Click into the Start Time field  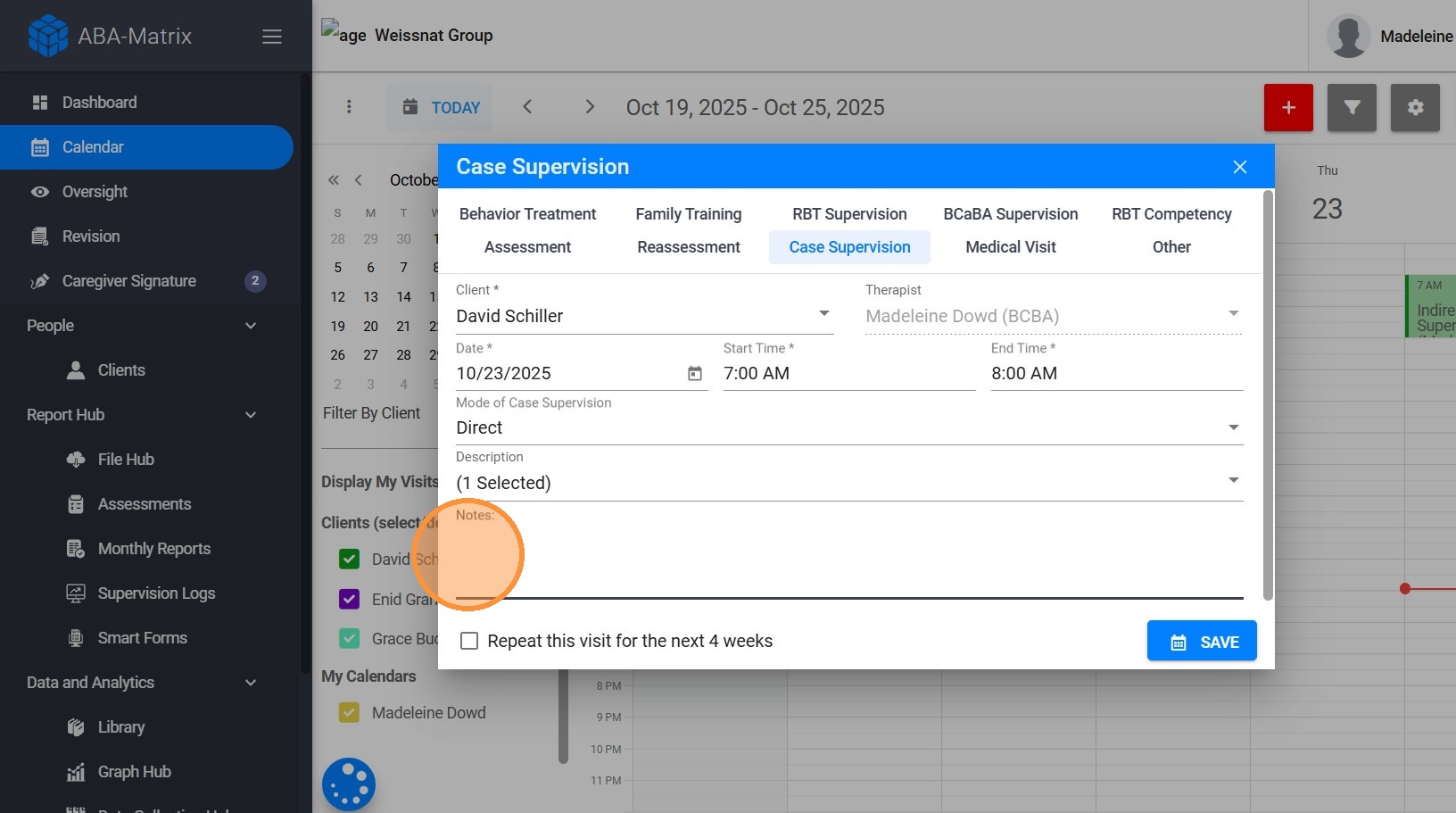848,374
